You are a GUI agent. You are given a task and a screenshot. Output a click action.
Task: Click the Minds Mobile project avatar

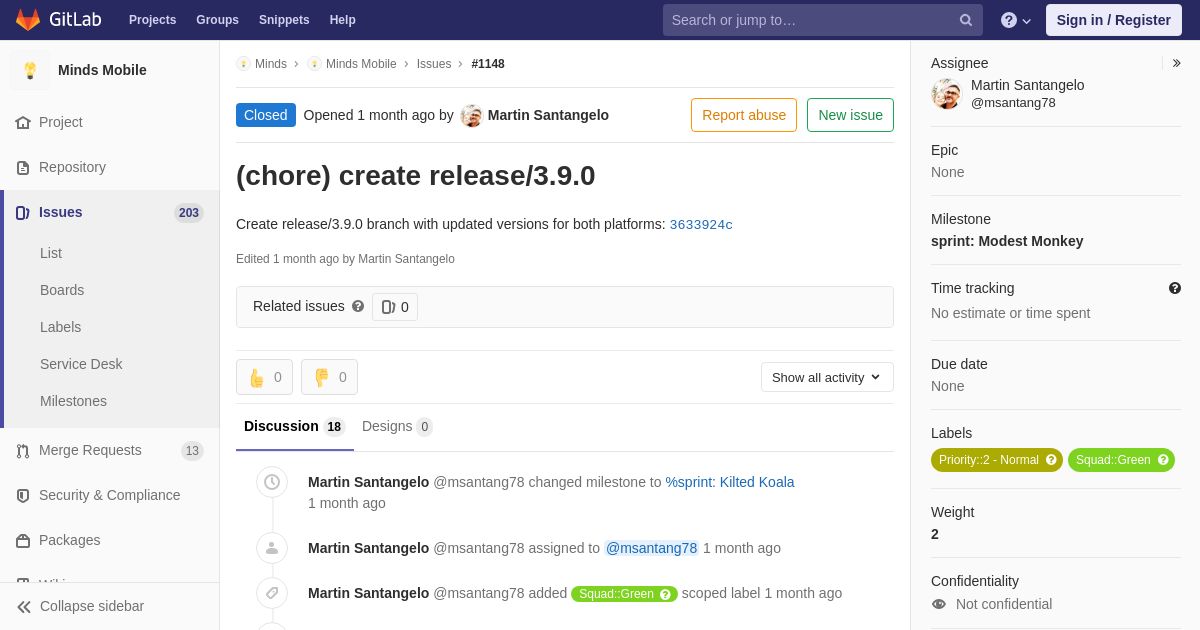pos(30,70)
